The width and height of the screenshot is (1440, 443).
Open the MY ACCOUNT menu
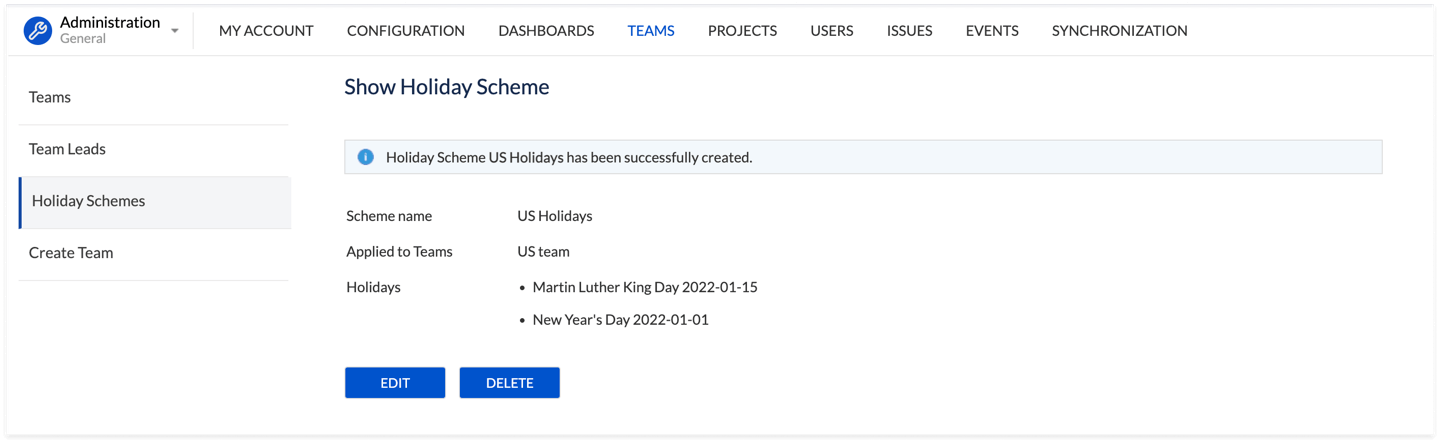pos(266,31)
